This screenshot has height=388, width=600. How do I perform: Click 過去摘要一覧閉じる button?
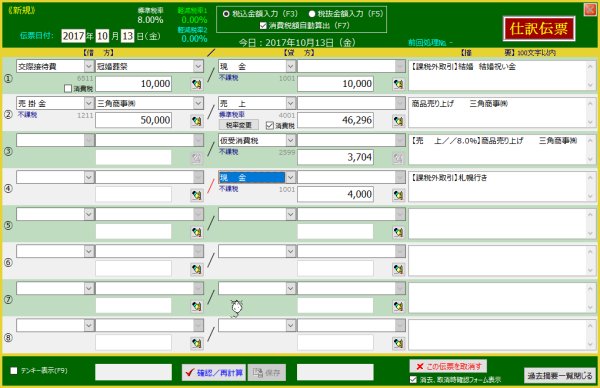pyautogui.click(x=559, y=375)
